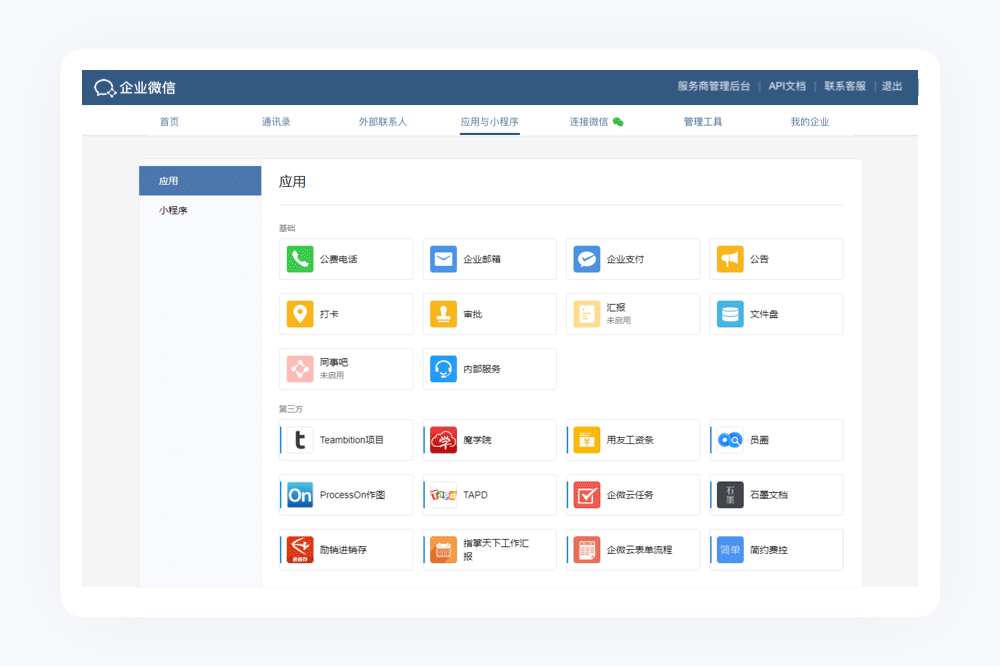This screenshot has width=1000, height=666.
Task: Click the 未启用 status under 同事吧
Action: (x=332, y=375)
